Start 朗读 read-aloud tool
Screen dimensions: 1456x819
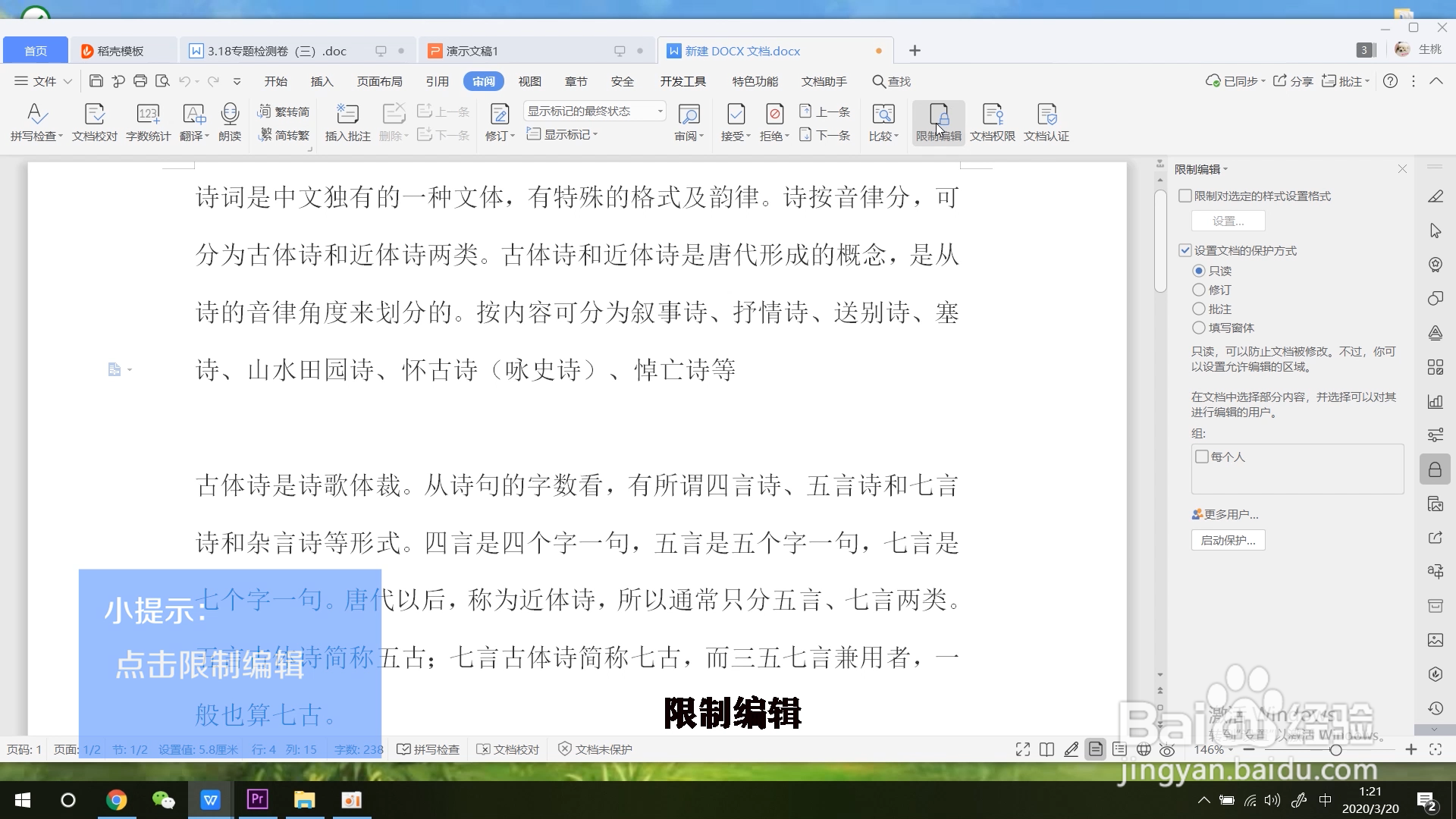coord(230,122)
